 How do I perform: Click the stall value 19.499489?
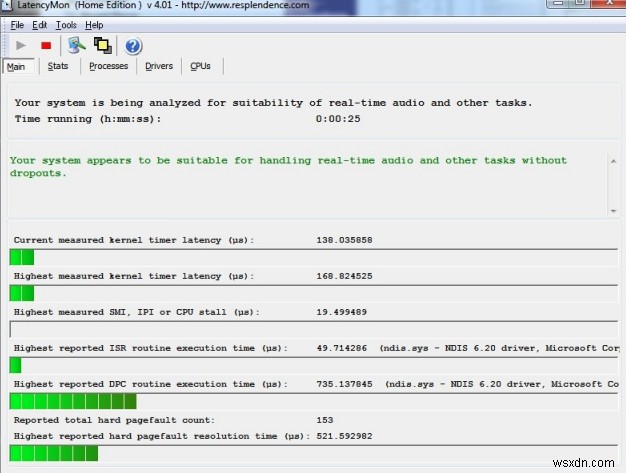click(x=341, y=312)
